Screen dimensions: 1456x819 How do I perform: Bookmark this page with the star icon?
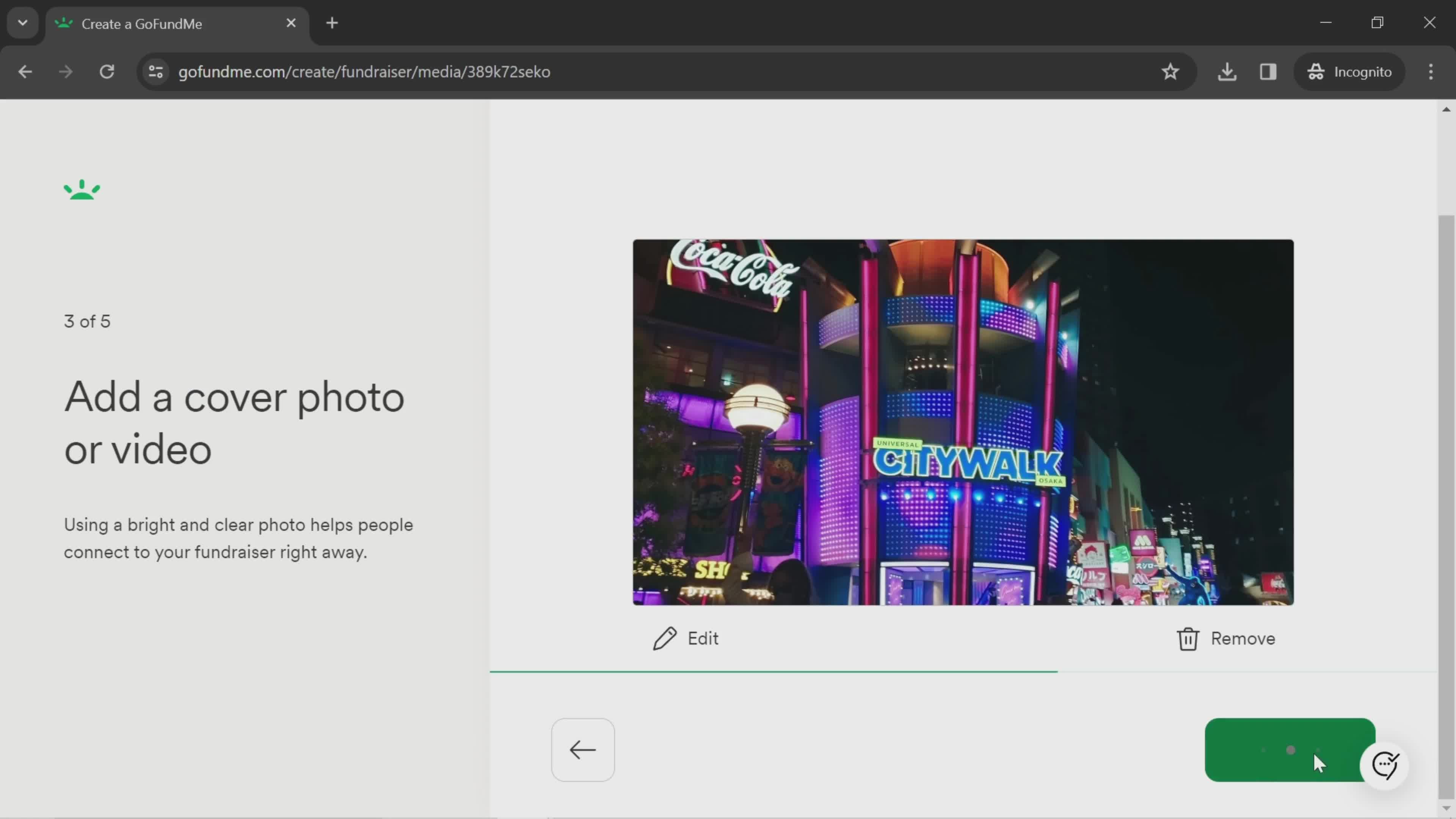click(1170, 72)
